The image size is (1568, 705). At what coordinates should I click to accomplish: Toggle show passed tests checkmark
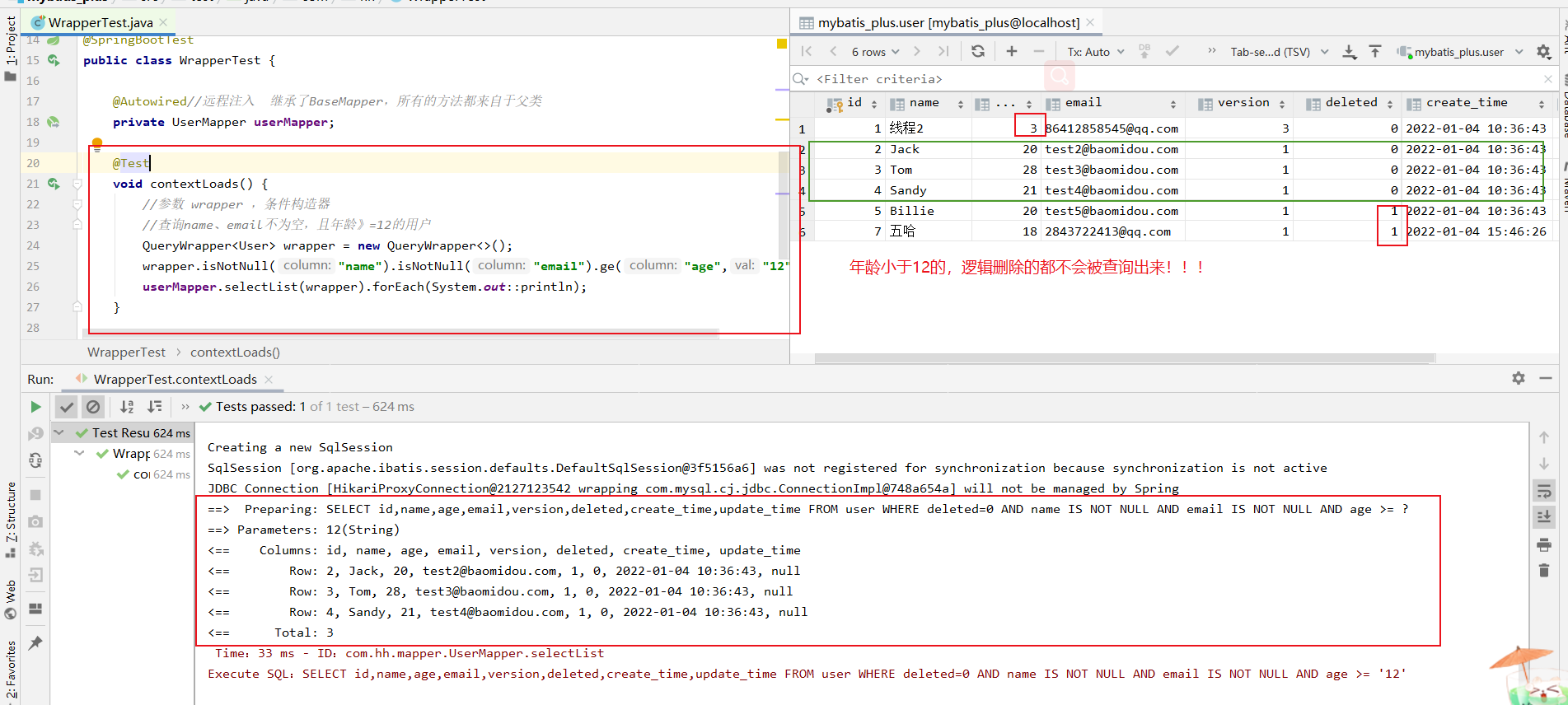pos(67,407)
